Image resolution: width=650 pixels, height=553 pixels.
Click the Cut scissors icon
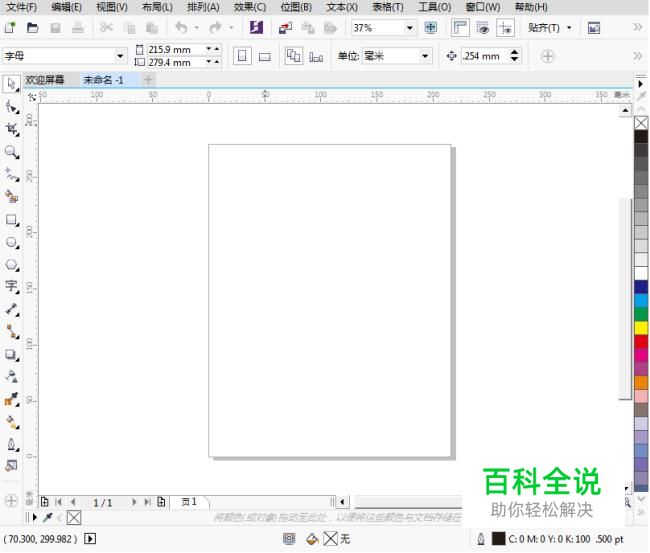pyautogui.click(x=107, y=28)
